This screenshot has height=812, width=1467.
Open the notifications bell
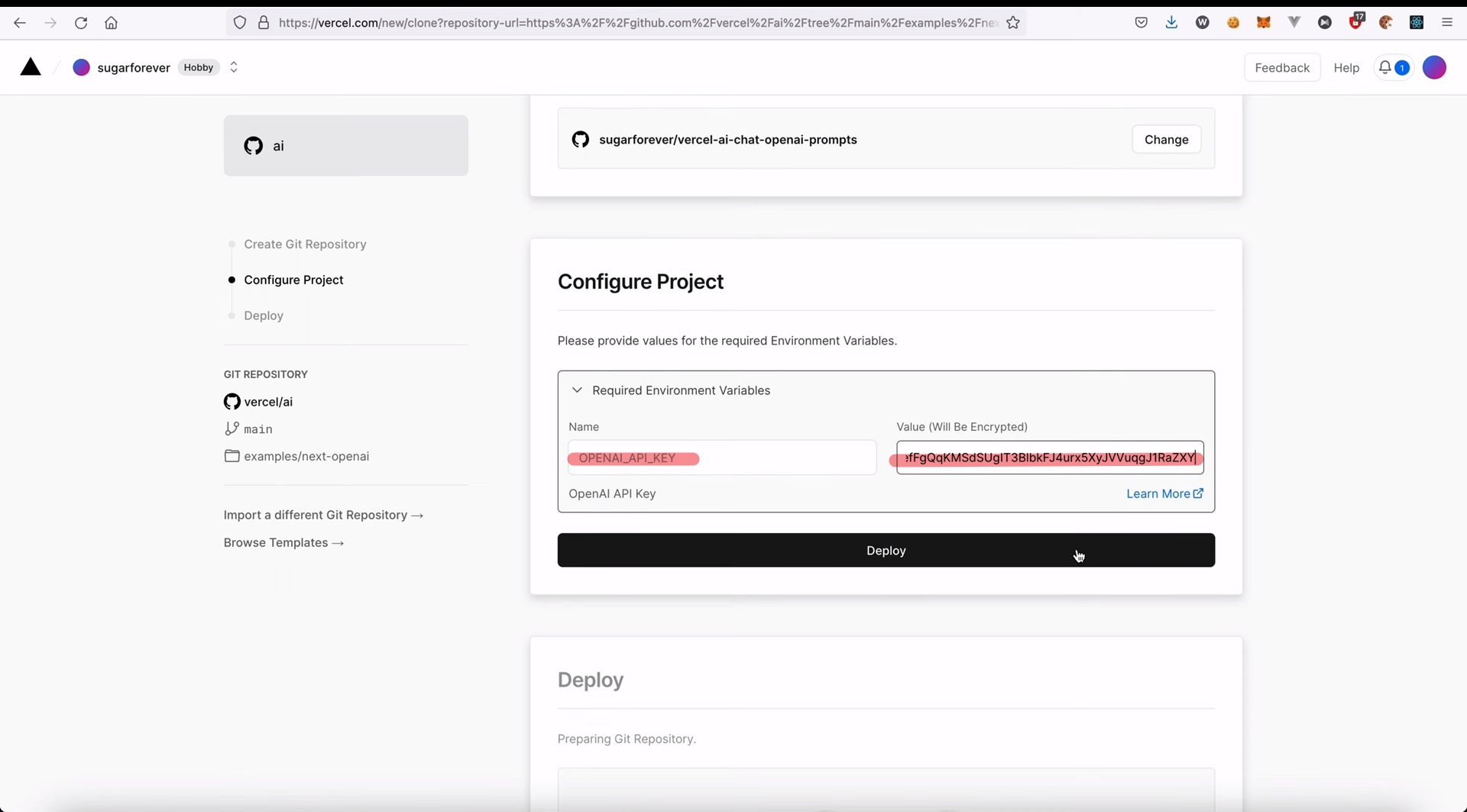point(1385,67)
